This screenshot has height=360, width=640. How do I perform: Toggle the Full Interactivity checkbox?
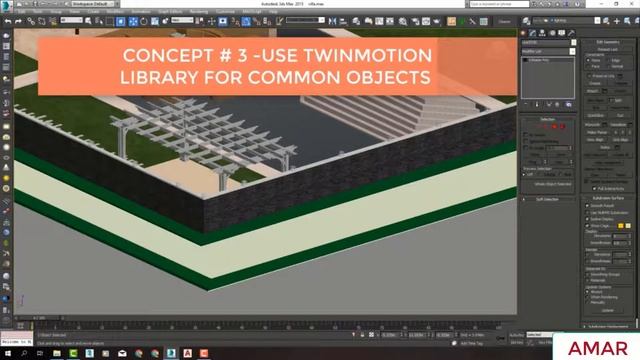(x=594, y=189)
